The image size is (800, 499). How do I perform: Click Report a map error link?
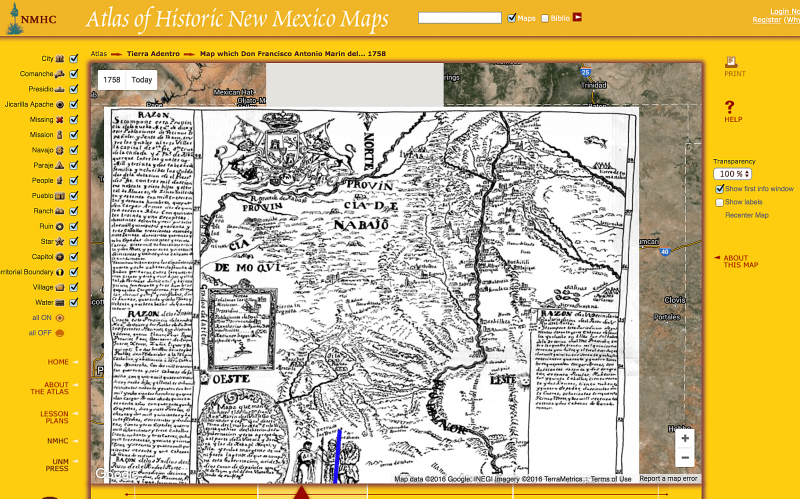click(x=668, y=479)
